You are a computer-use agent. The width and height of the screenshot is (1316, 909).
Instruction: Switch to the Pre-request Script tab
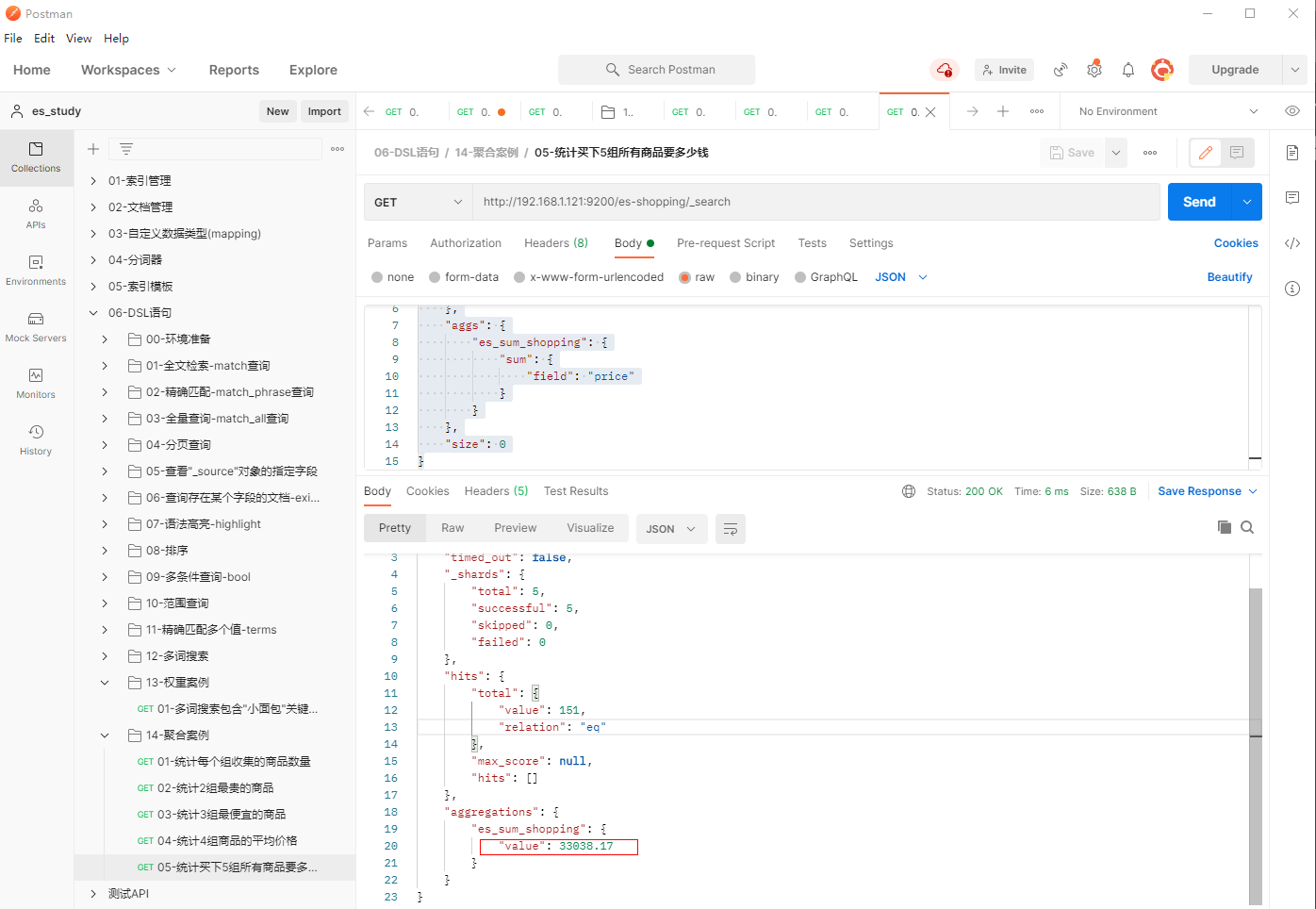coord(725,243)
